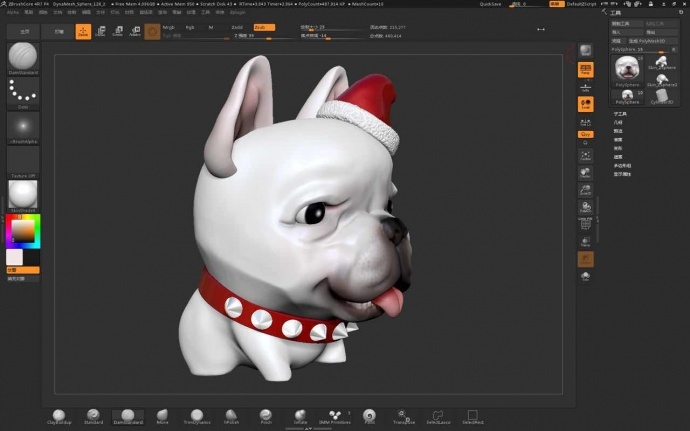Select the hPolish brush
The height and width of the screenshot is (431, 690).
(231, 416)
